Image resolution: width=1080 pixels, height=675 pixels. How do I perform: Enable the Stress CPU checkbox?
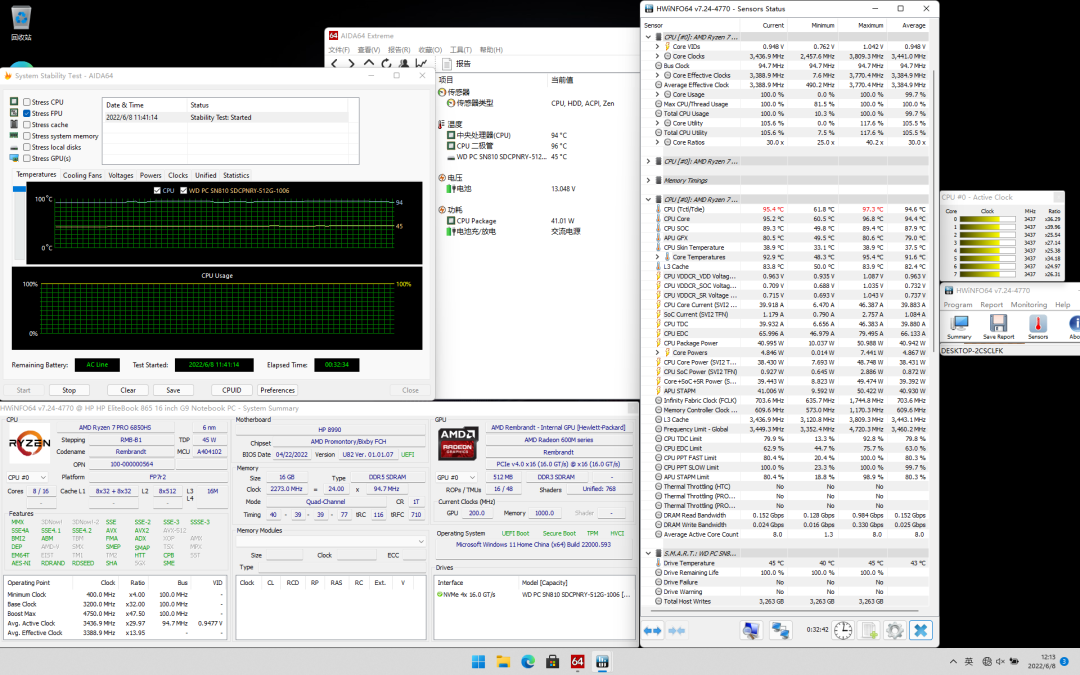(27, 102)
